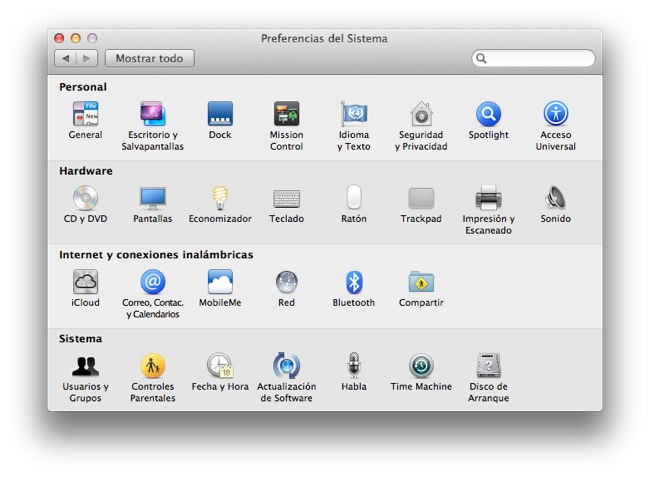Open Actualización de Software pane

287,366
